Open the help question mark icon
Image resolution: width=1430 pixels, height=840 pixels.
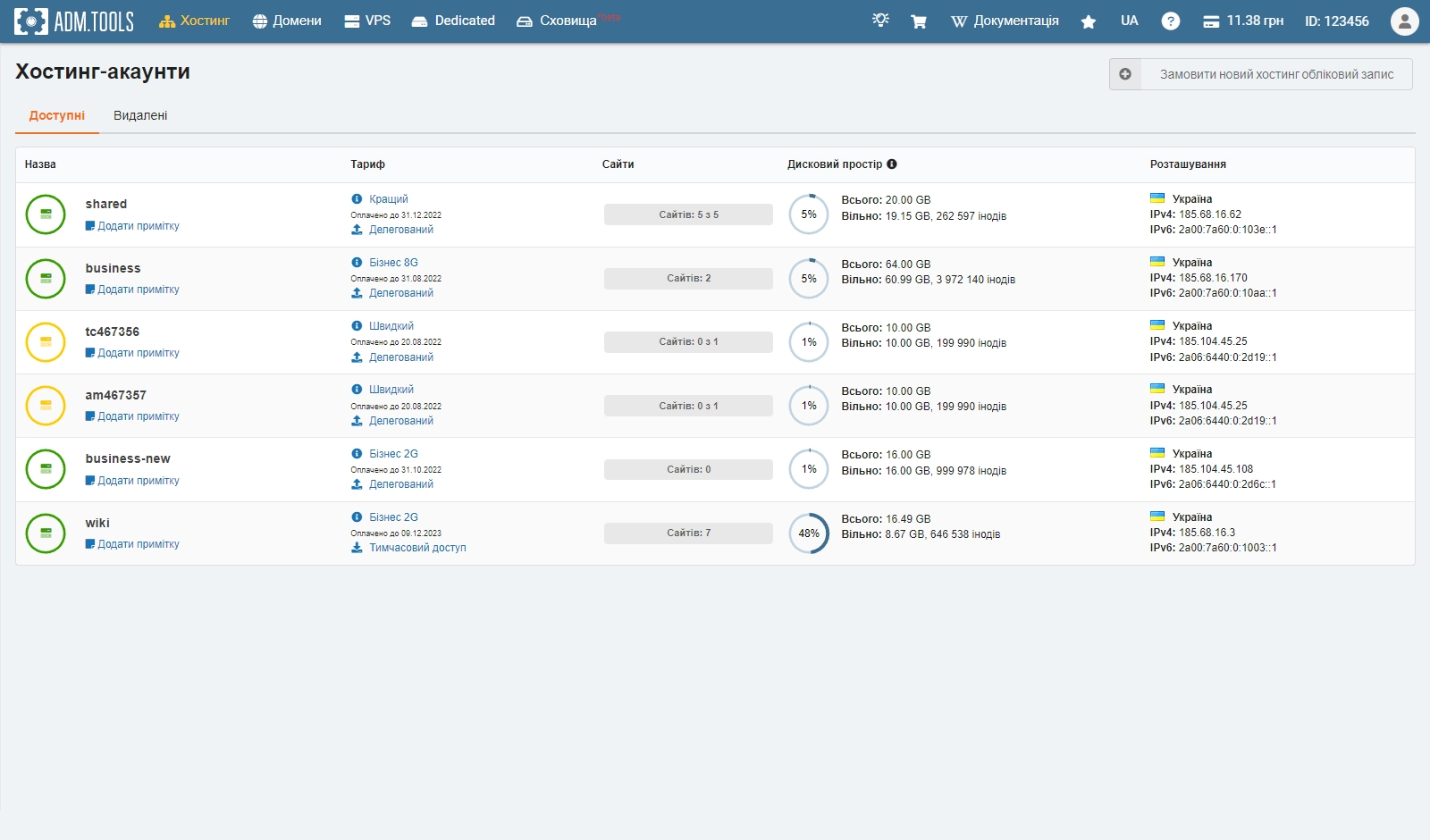pyautogui.click(x=1170, y=21)
